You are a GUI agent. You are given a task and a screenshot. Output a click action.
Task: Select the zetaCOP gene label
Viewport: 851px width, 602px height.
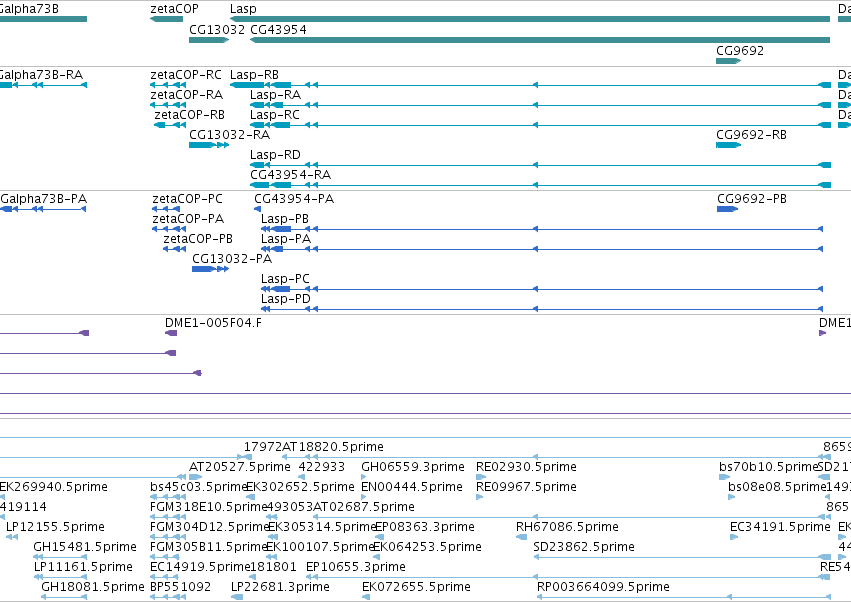tap(174, 9)
